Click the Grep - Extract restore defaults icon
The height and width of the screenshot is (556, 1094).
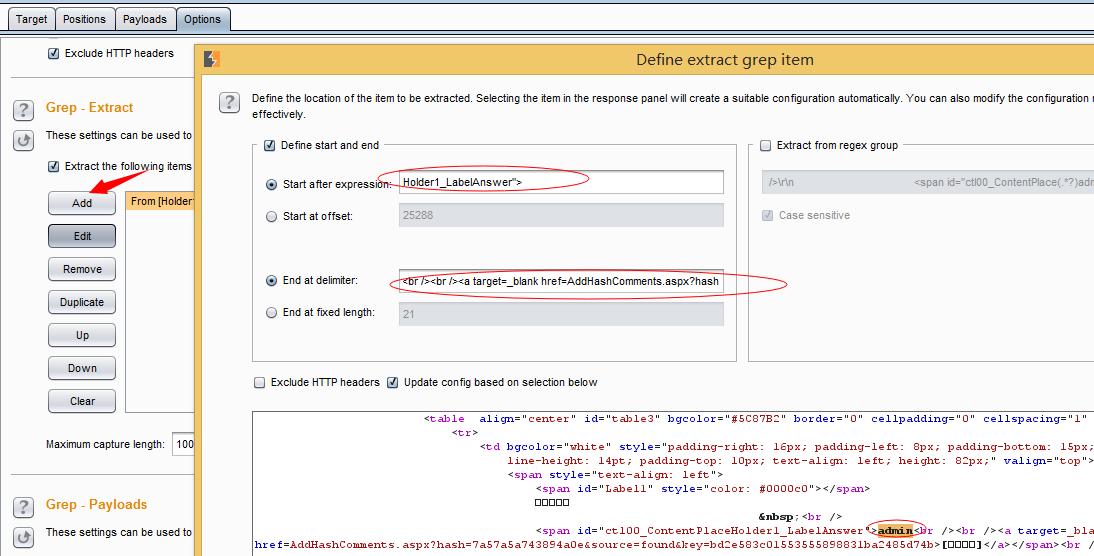coord(24,140)
